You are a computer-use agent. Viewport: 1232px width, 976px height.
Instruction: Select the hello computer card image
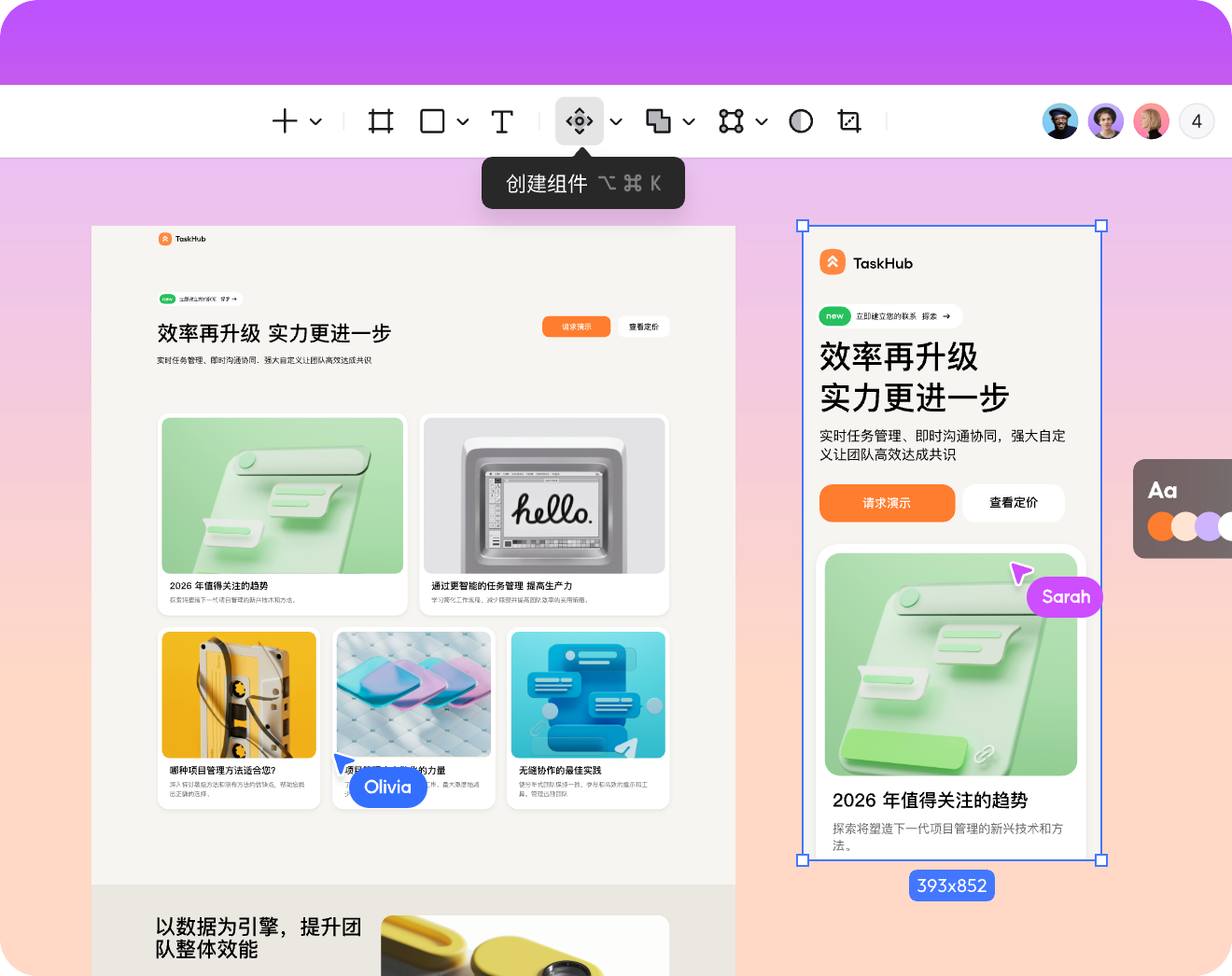pyautogui.click(x=544, y=495)
